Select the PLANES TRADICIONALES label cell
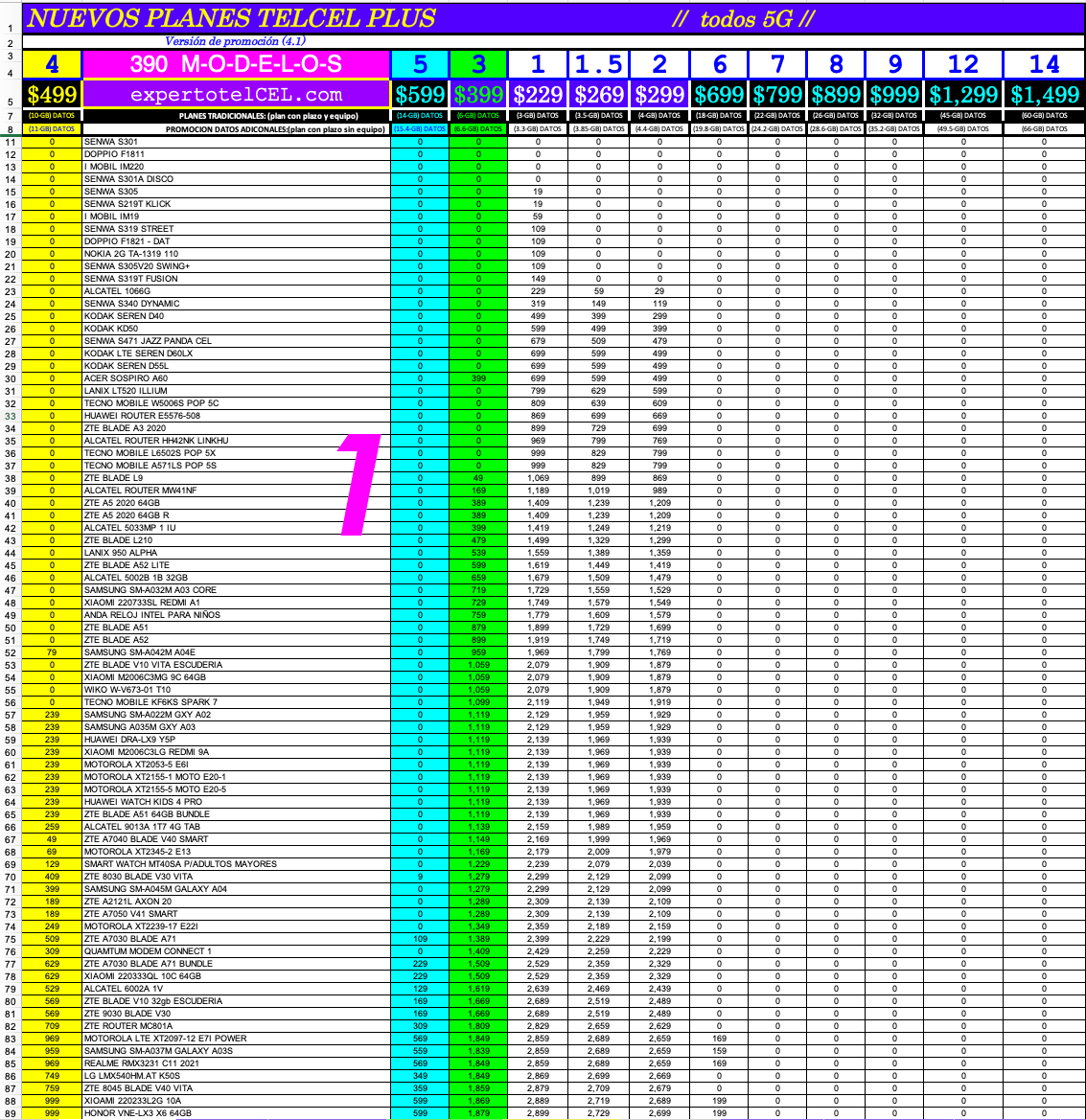 click(x=236, y=116)
